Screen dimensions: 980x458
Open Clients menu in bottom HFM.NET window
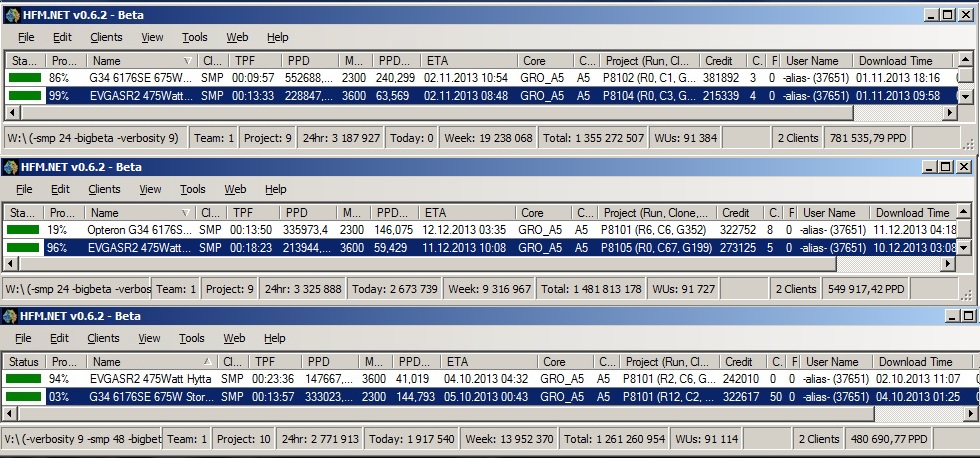click(103, 339)
